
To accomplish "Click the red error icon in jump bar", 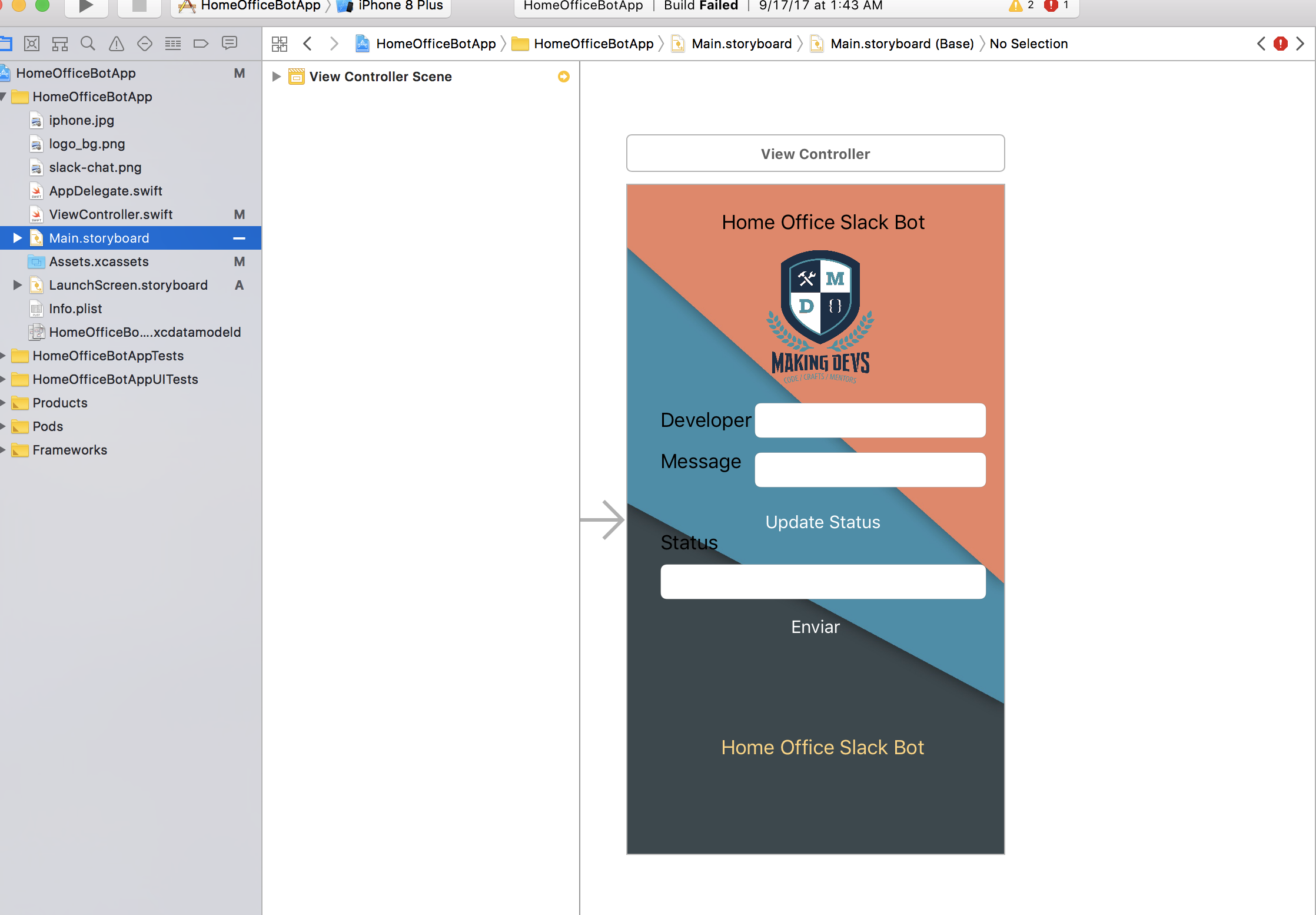I will (1280, 44).
